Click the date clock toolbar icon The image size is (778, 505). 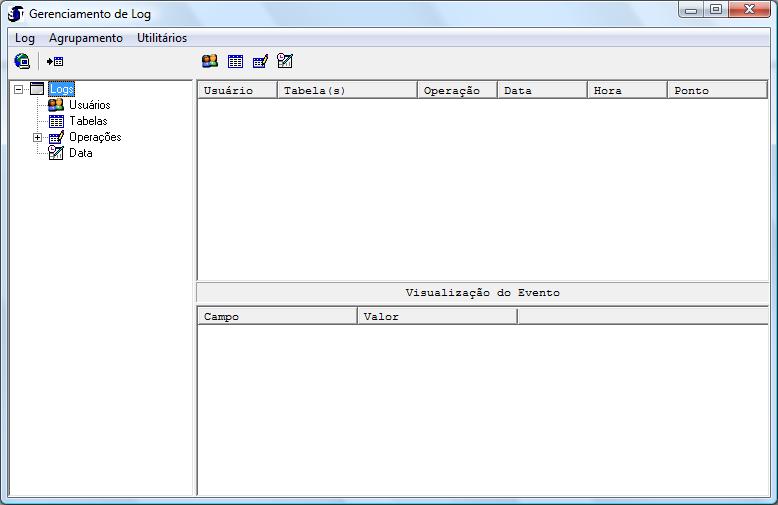[x=285, y=62]
